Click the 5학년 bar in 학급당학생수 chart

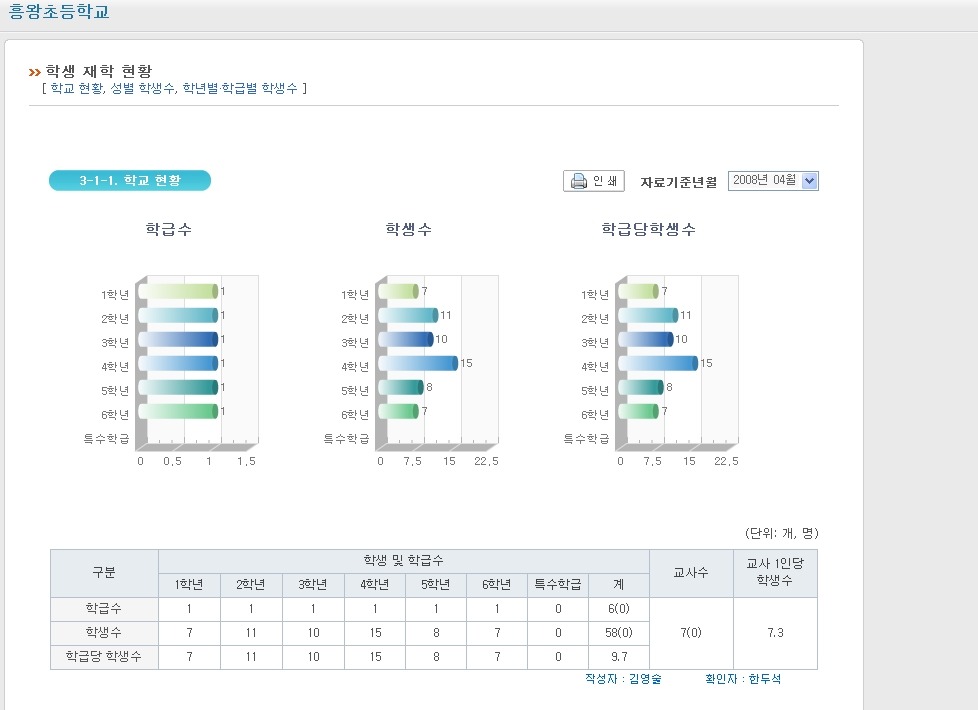point(641,387)
